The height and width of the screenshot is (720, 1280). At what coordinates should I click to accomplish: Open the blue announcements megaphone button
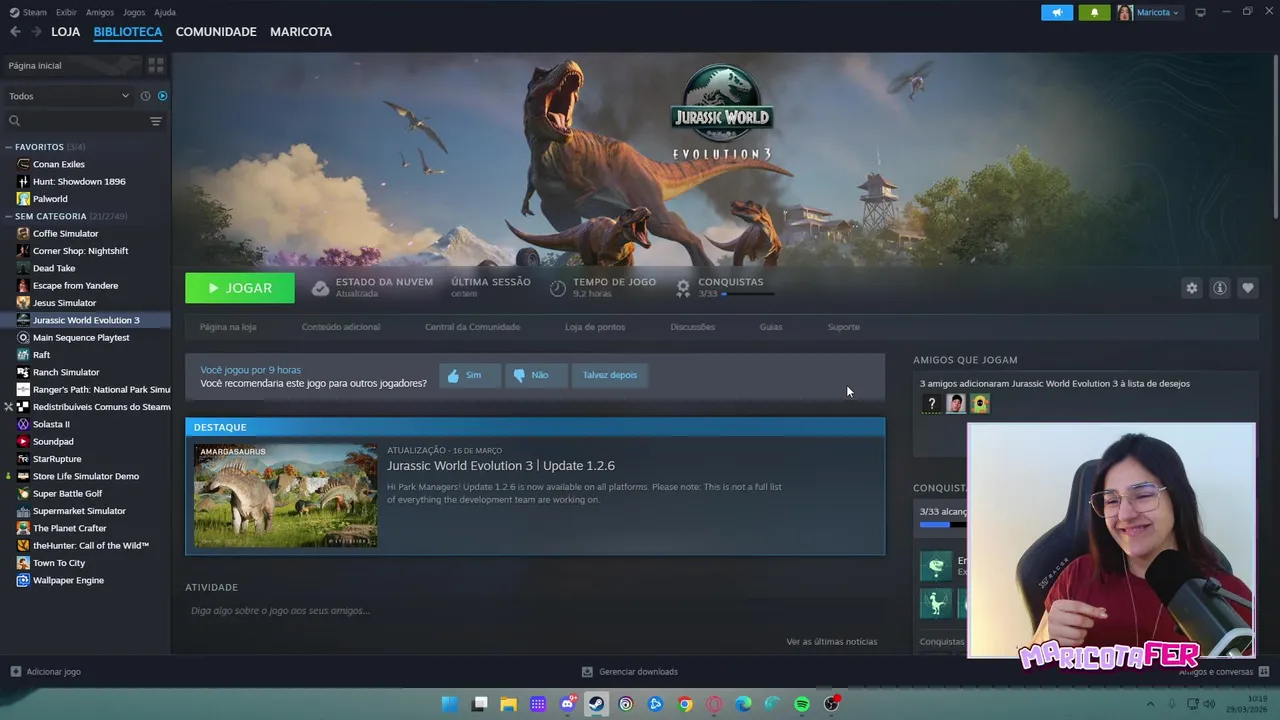point(1057,12)
